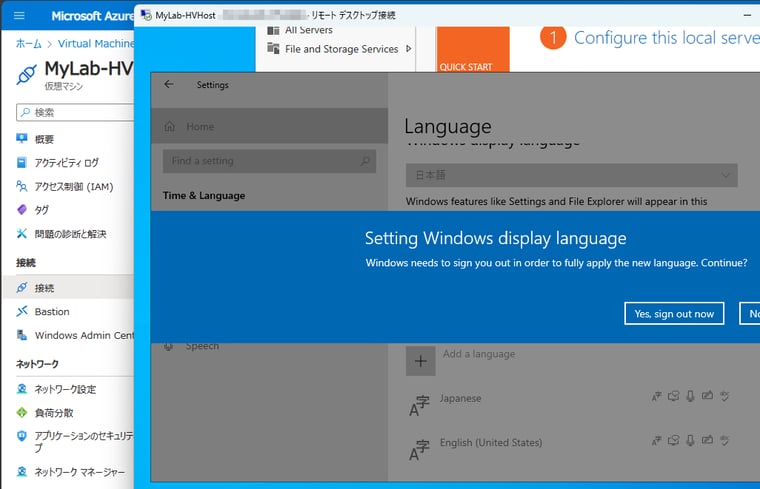Image resolution: width=760 pixels, height=489 pixels.
Task: Click the diagnose wrench icon
Action: coord(22,234)
